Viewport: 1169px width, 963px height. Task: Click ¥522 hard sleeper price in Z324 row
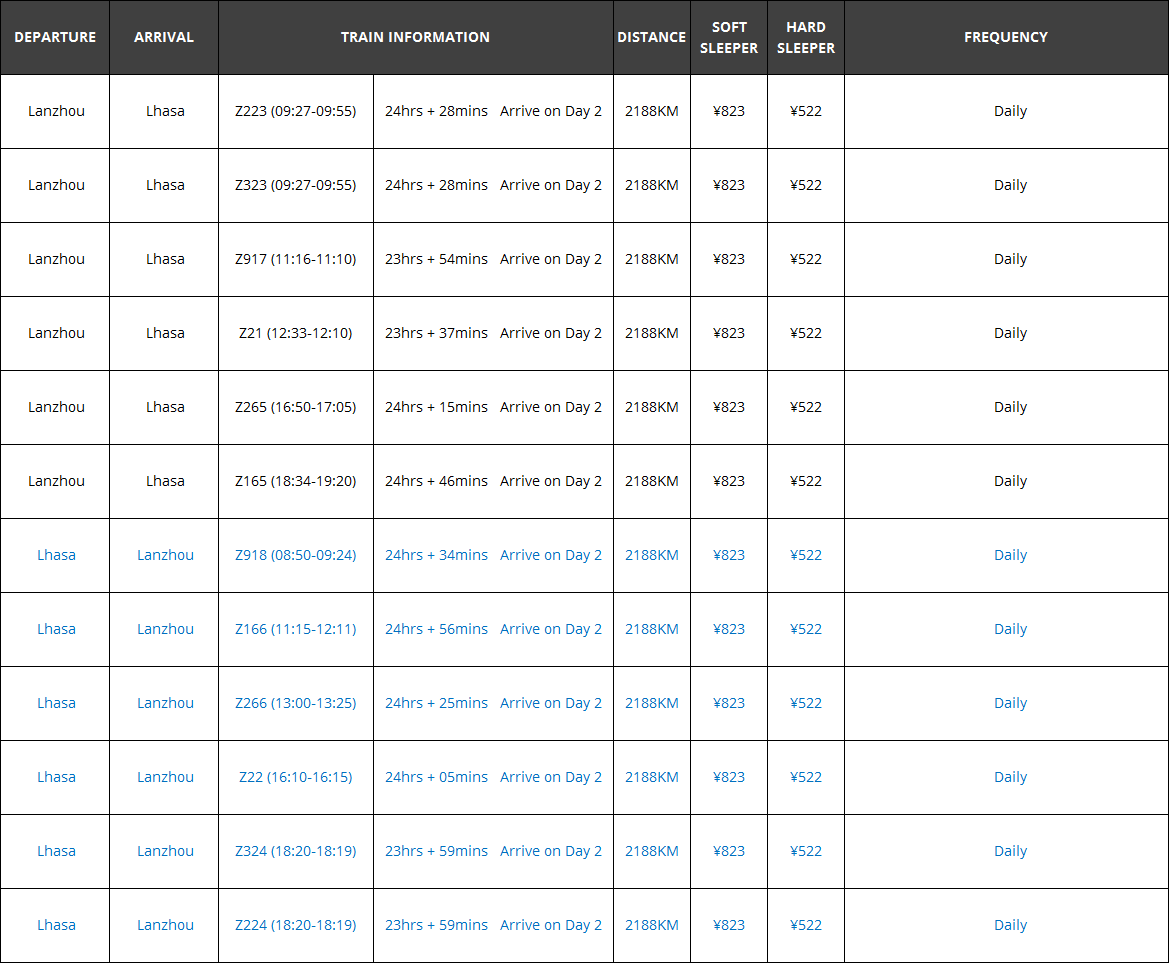tap(806, 851)
